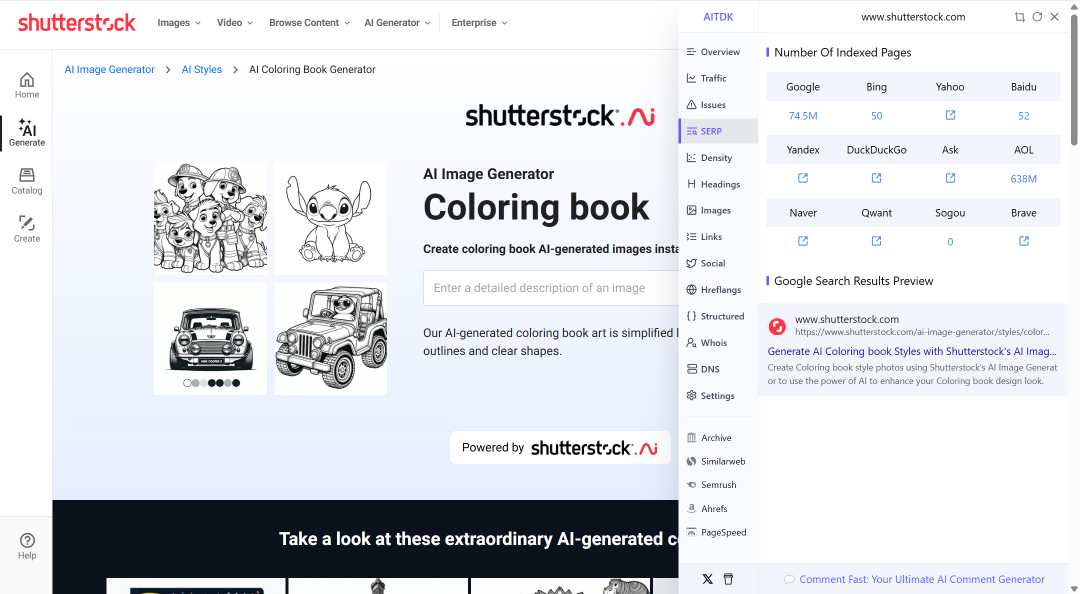
Task: Open Settings in AITDK sidebar
Action: [718, 396]
